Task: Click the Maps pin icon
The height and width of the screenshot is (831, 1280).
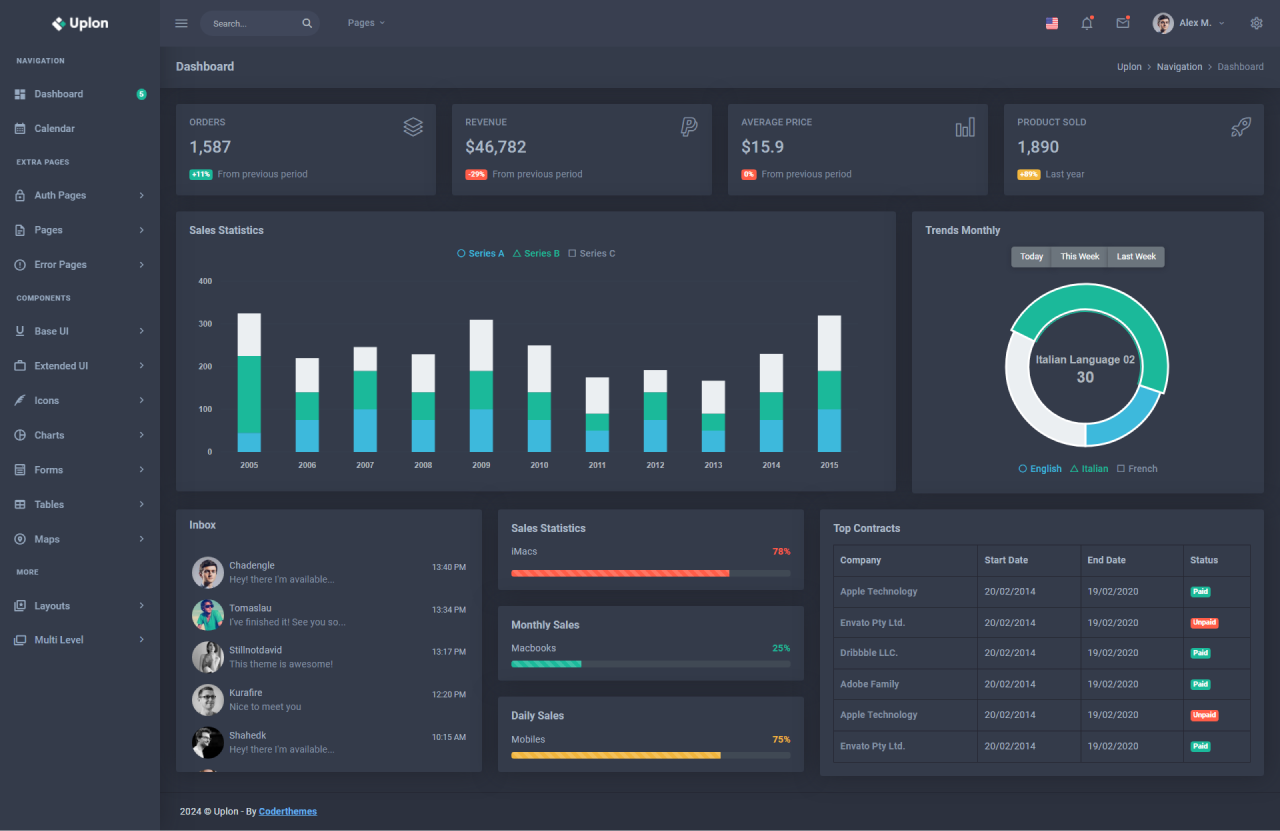Action: (20, 539)
